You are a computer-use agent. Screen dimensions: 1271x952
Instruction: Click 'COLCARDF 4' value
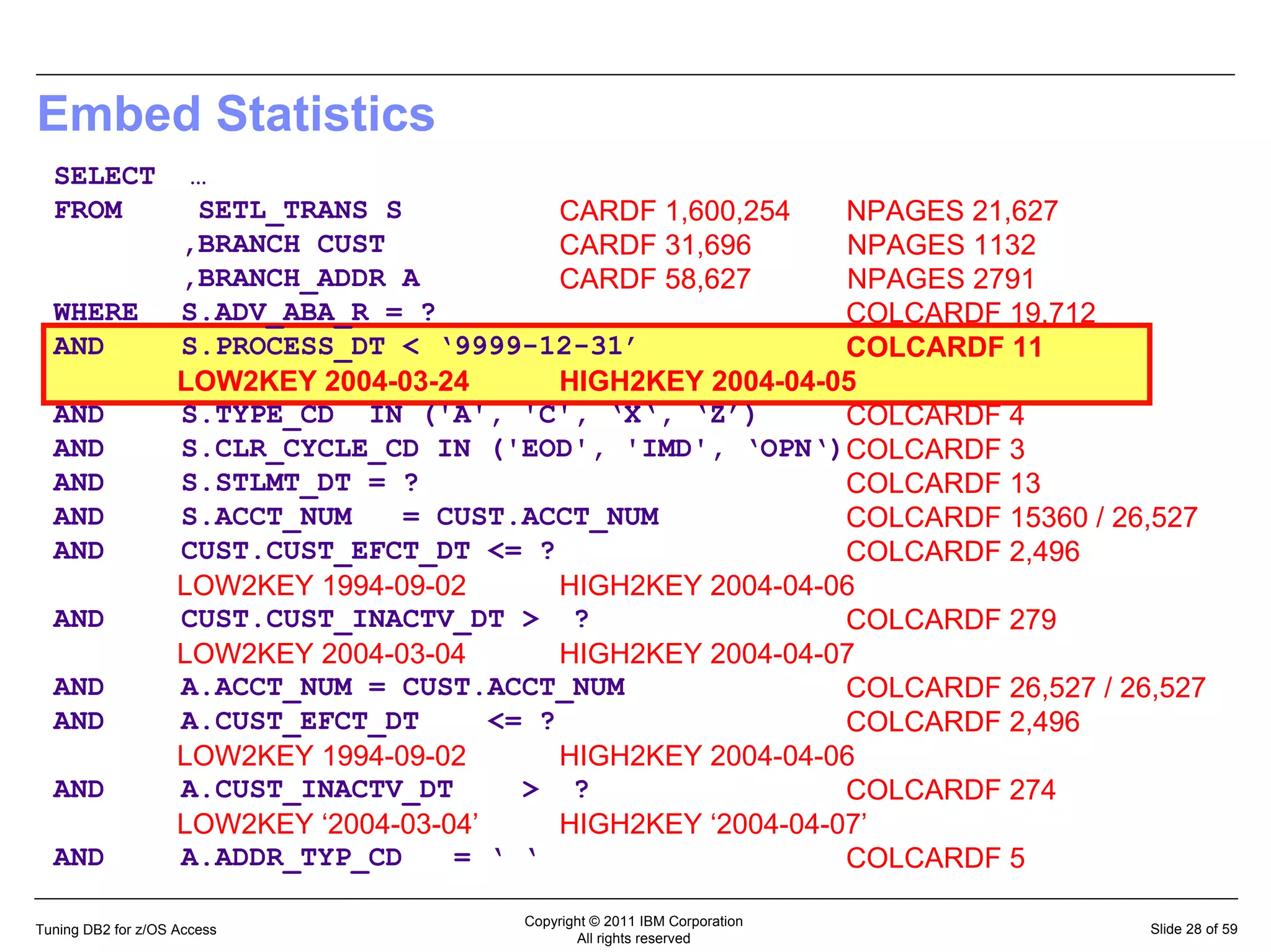point(935,416)
